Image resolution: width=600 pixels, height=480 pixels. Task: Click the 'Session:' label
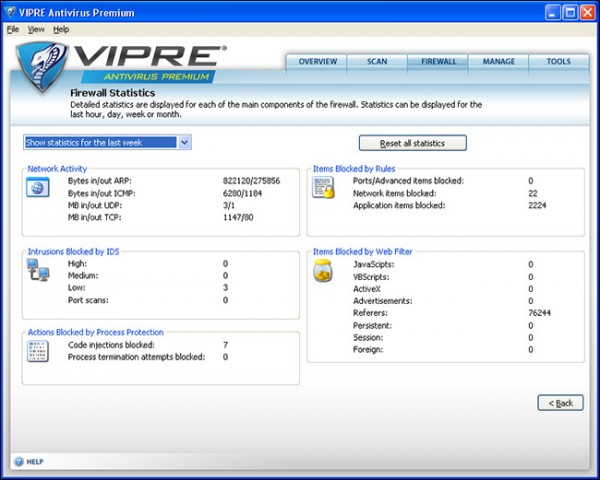(x=368, y=338)
